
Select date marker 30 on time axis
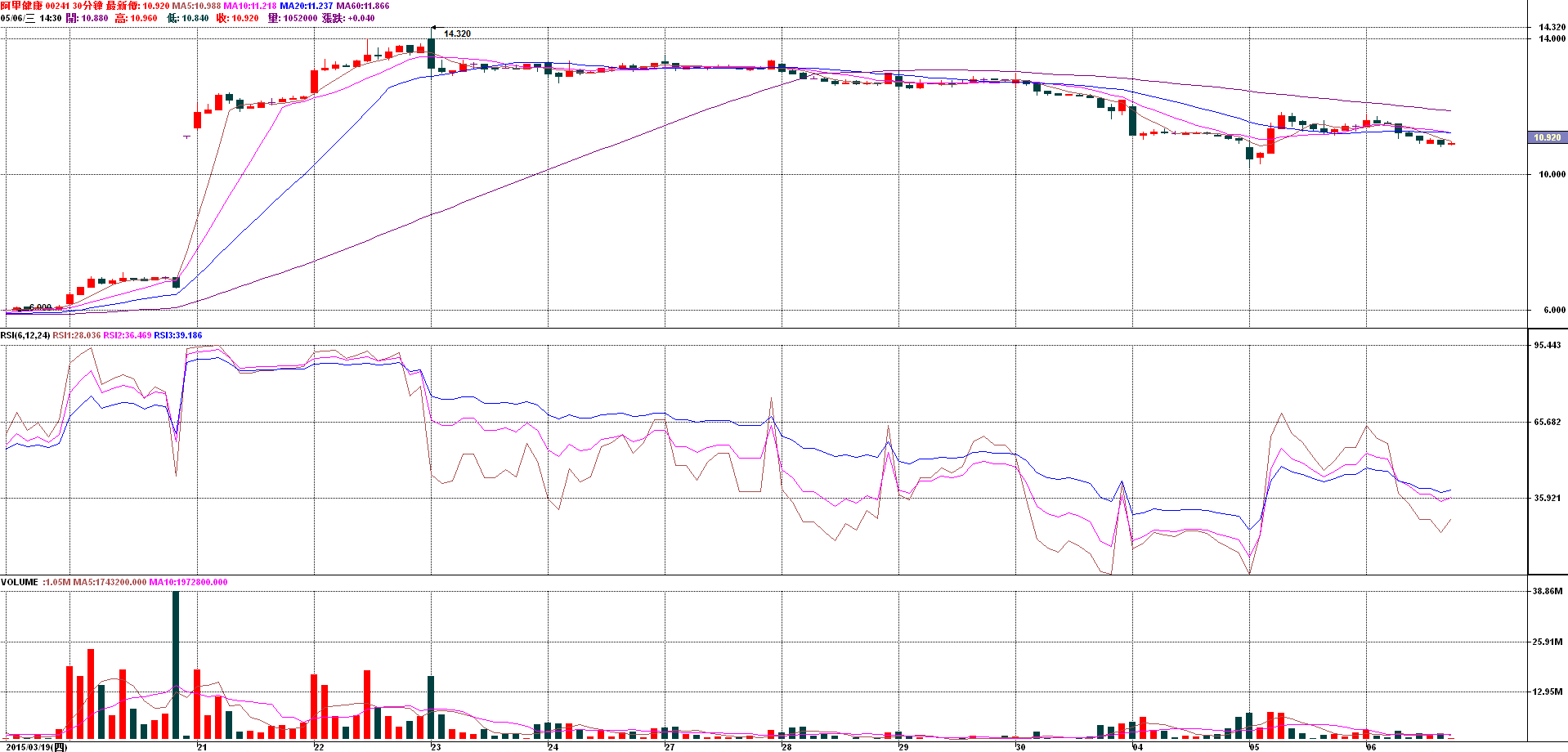[1019, 746]
